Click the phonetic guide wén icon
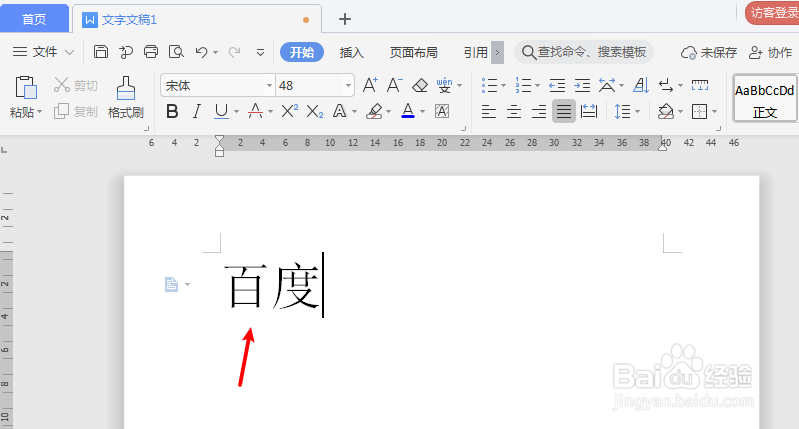The image size is (799, 429). pyautogui.click(x=444, y=85)
